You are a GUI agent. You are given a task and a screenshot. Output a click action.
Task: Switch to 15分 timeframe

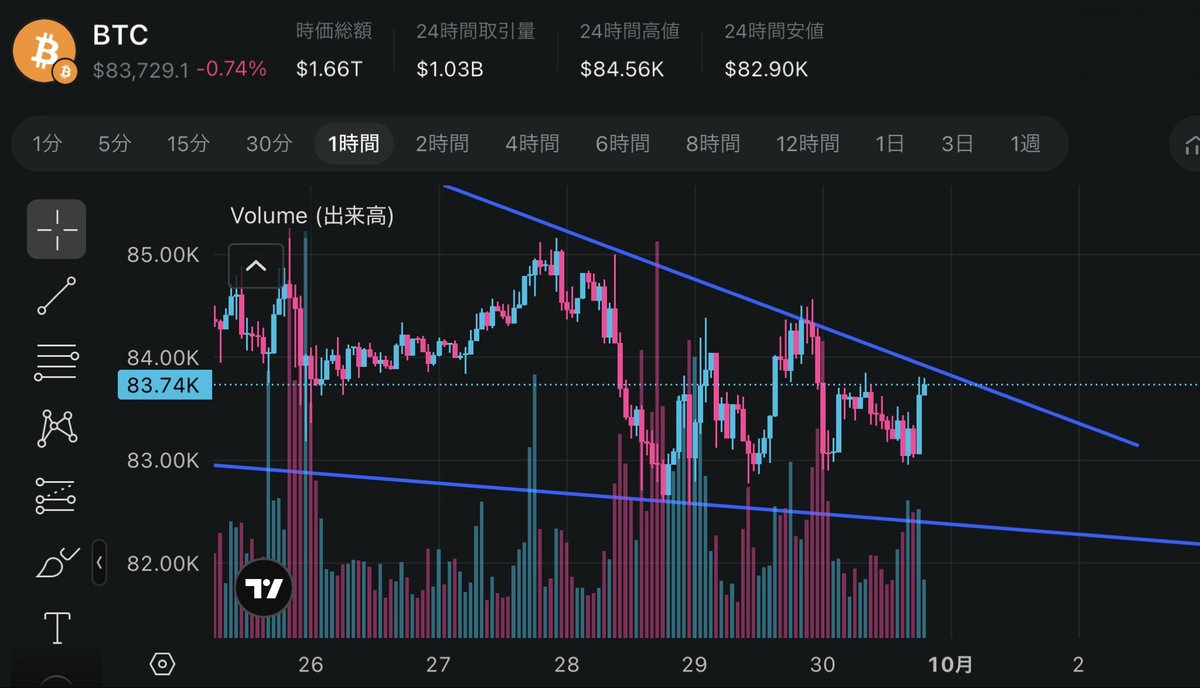pos(188,144)
